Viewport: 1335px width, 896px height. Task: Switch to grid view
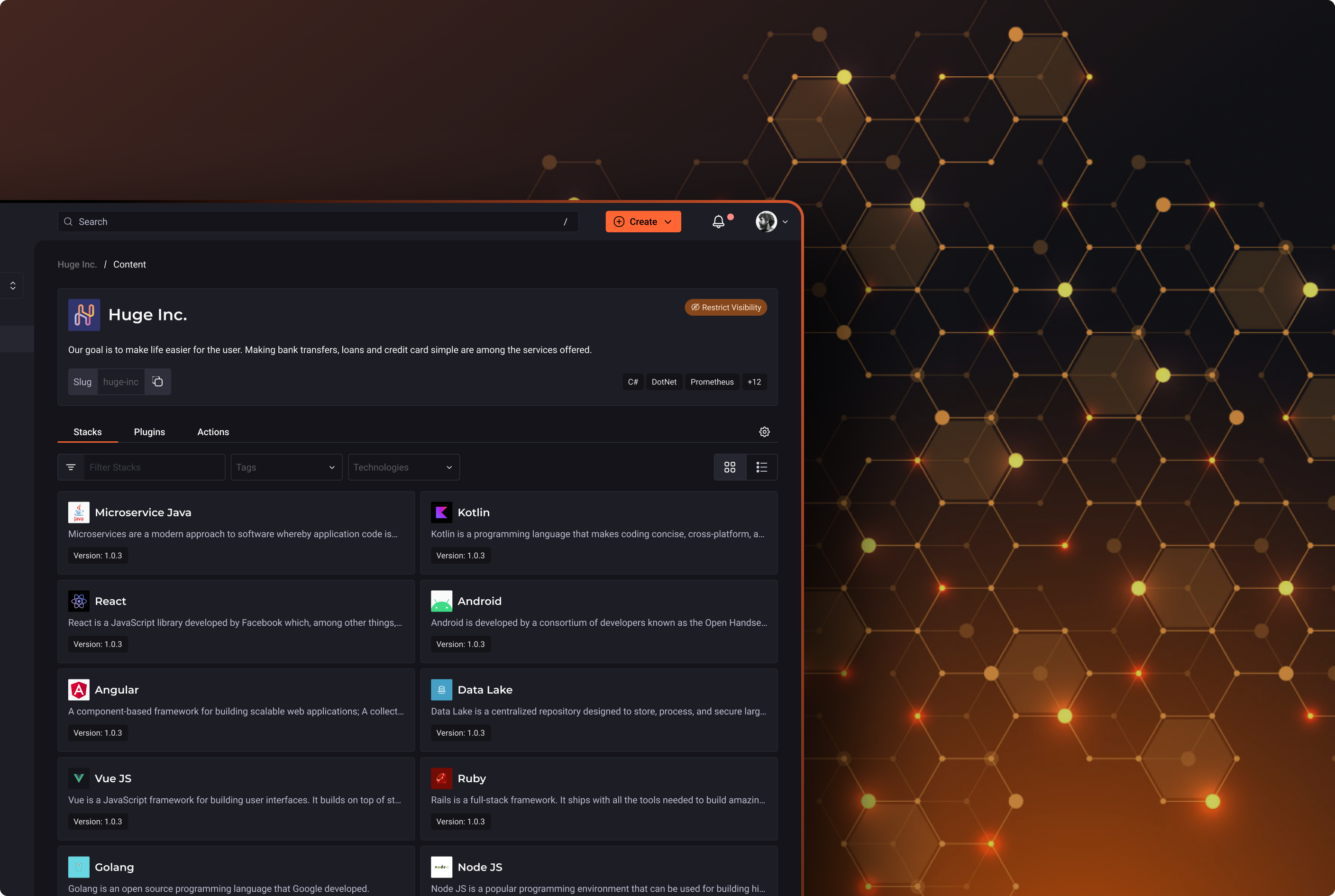[x=730, y=467]
